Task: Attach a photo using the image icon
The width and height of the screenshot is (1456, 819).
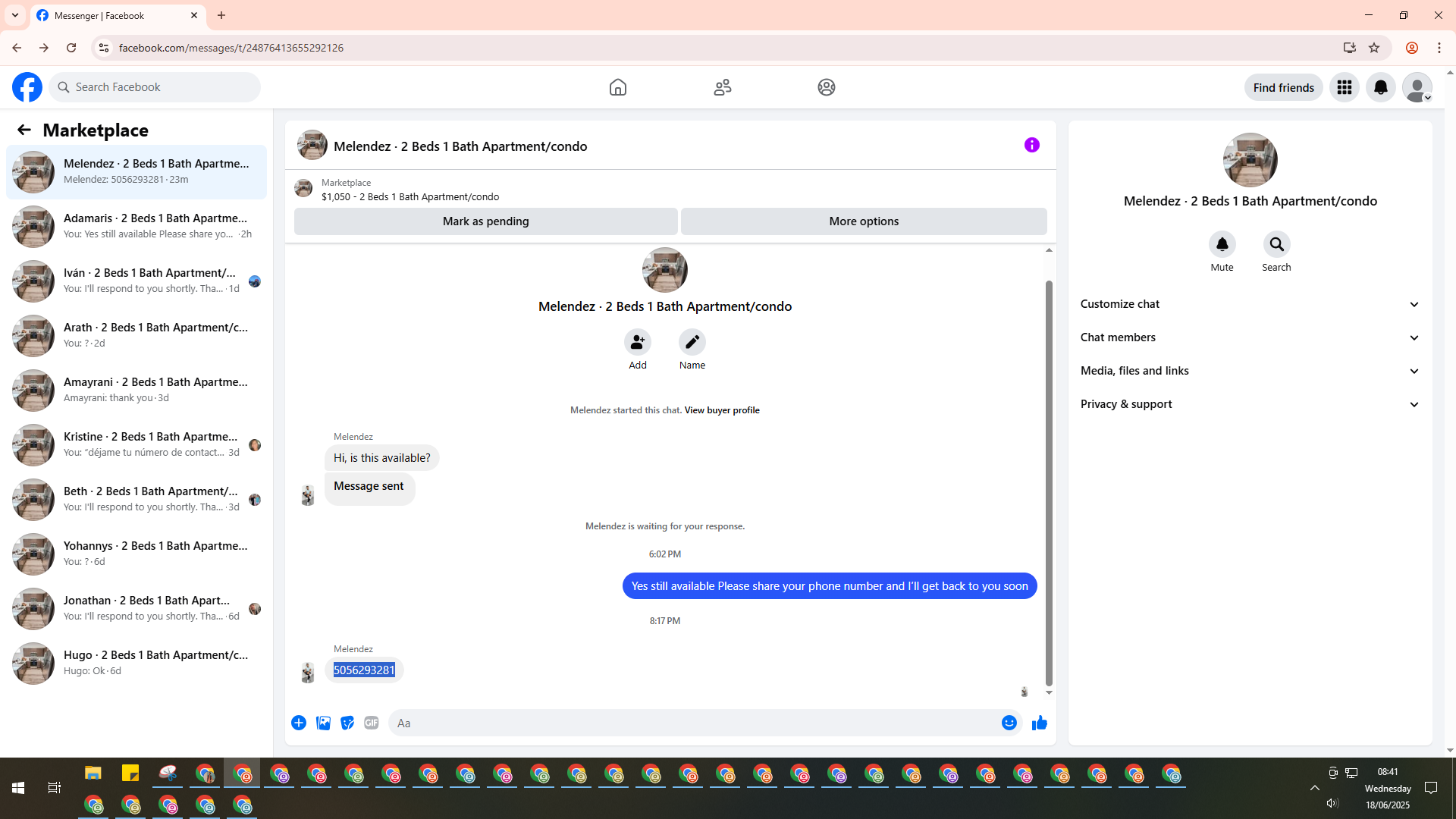Action: pyautogui.click(x=323, y=723)
